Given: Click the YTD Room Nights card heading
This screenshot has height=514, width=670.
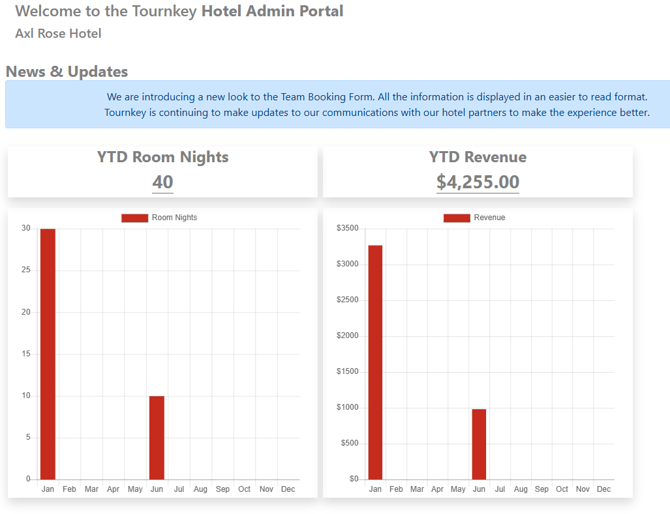Looking at the screenshot, I should [x=163, y=157].
